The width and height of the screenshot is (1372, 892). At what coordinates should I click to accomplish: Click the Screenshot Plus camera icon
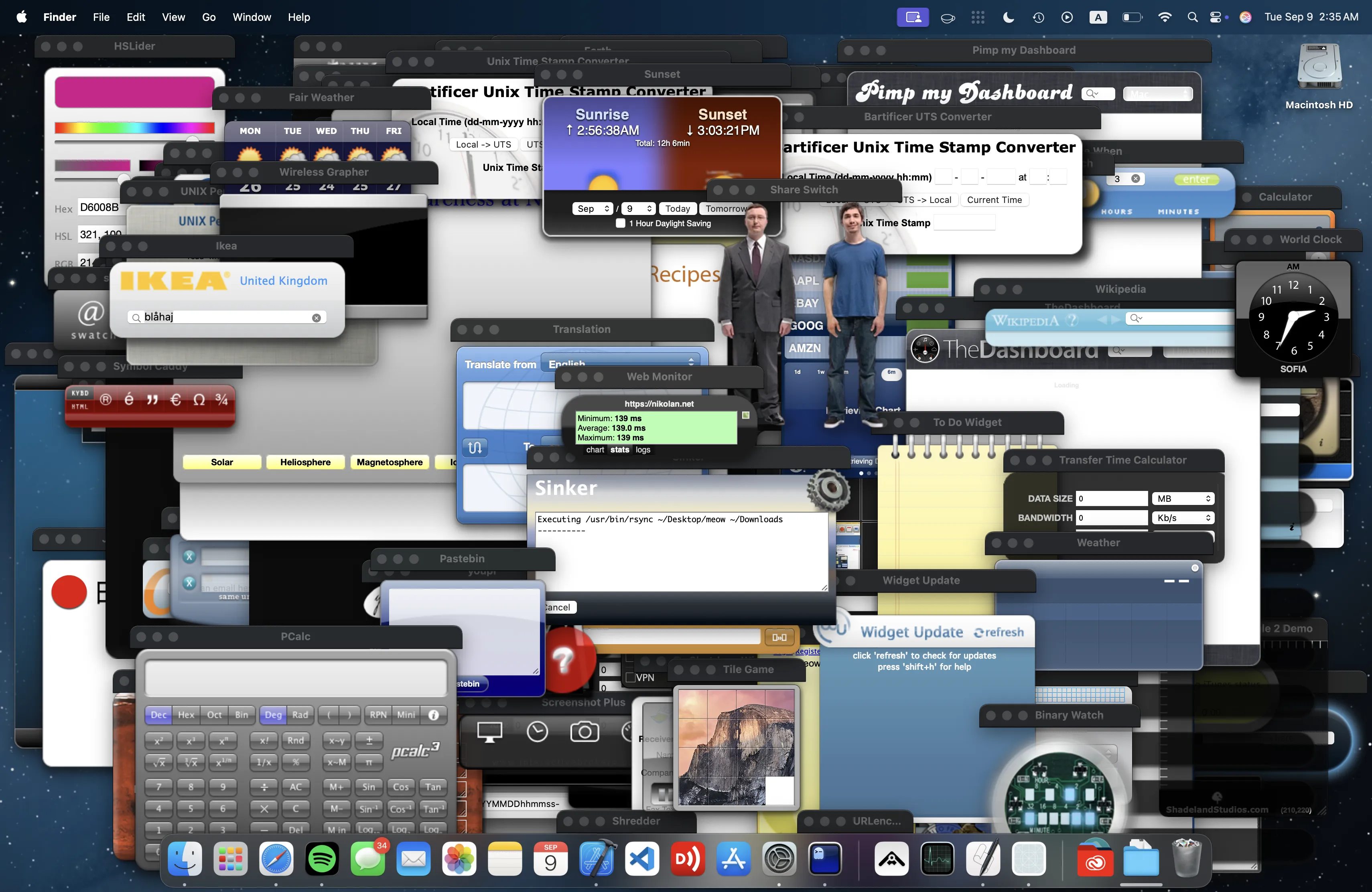(x=584, y=732)
